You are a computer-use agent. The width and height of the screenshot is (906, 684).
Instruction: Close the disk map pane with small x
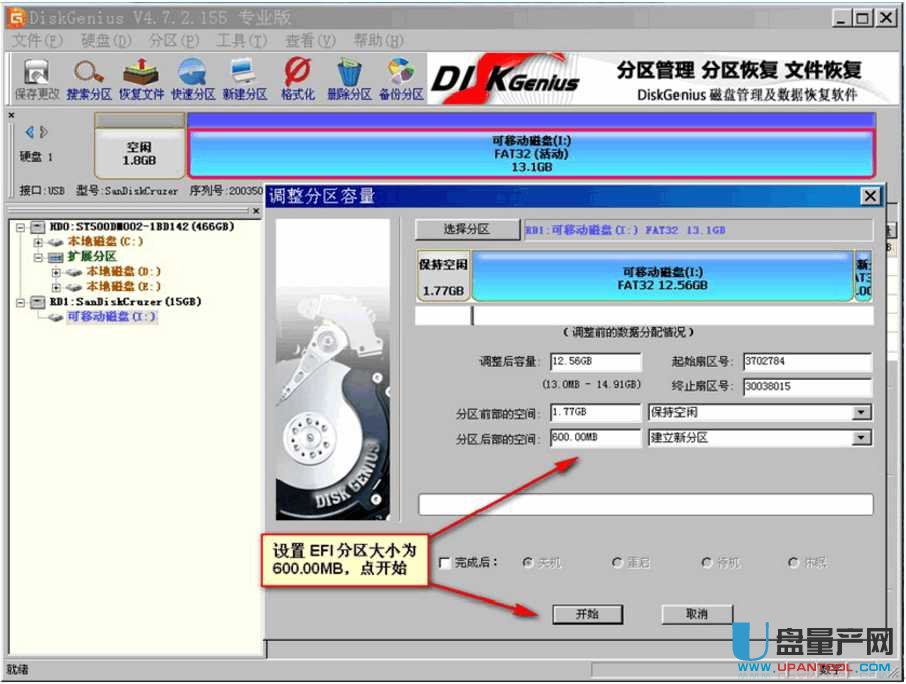click(11, 116)
